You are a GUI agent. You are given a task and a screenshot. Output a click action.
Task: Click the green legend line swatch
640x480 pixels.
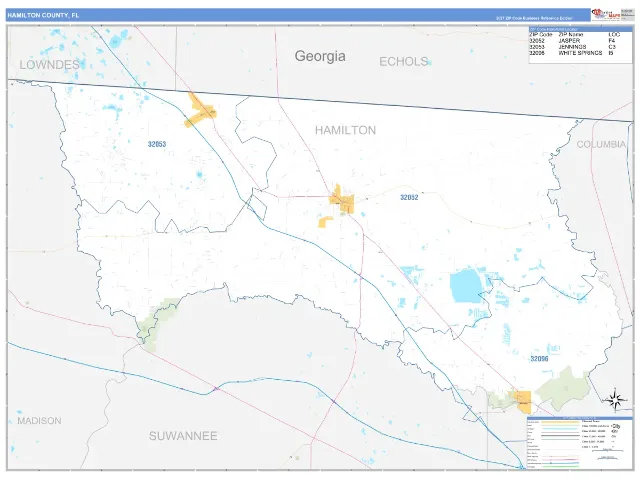560,467
